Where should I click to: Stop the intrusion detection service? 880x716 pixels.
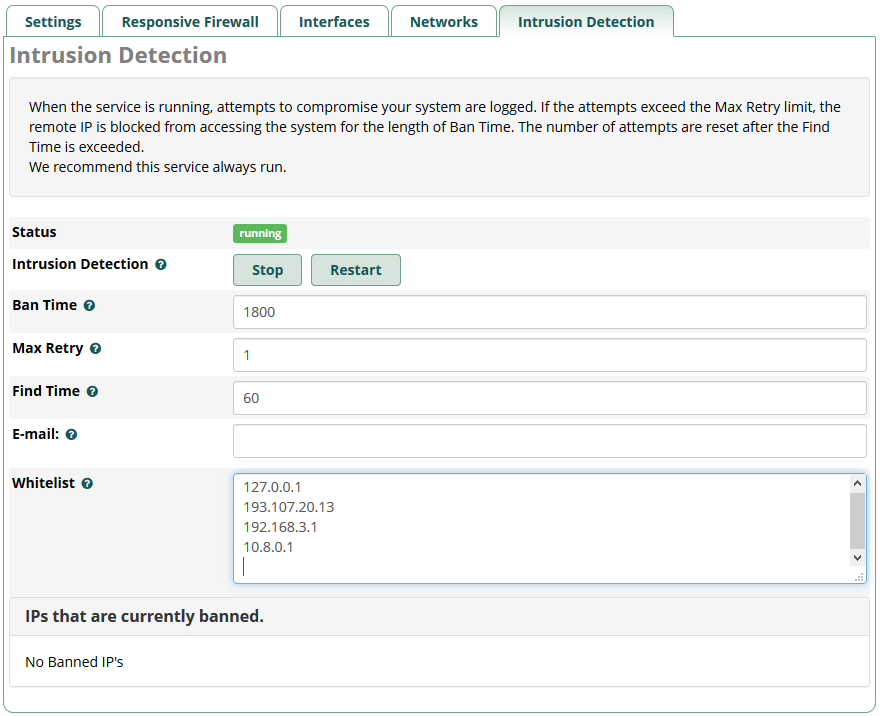click(x=267, y=270)
